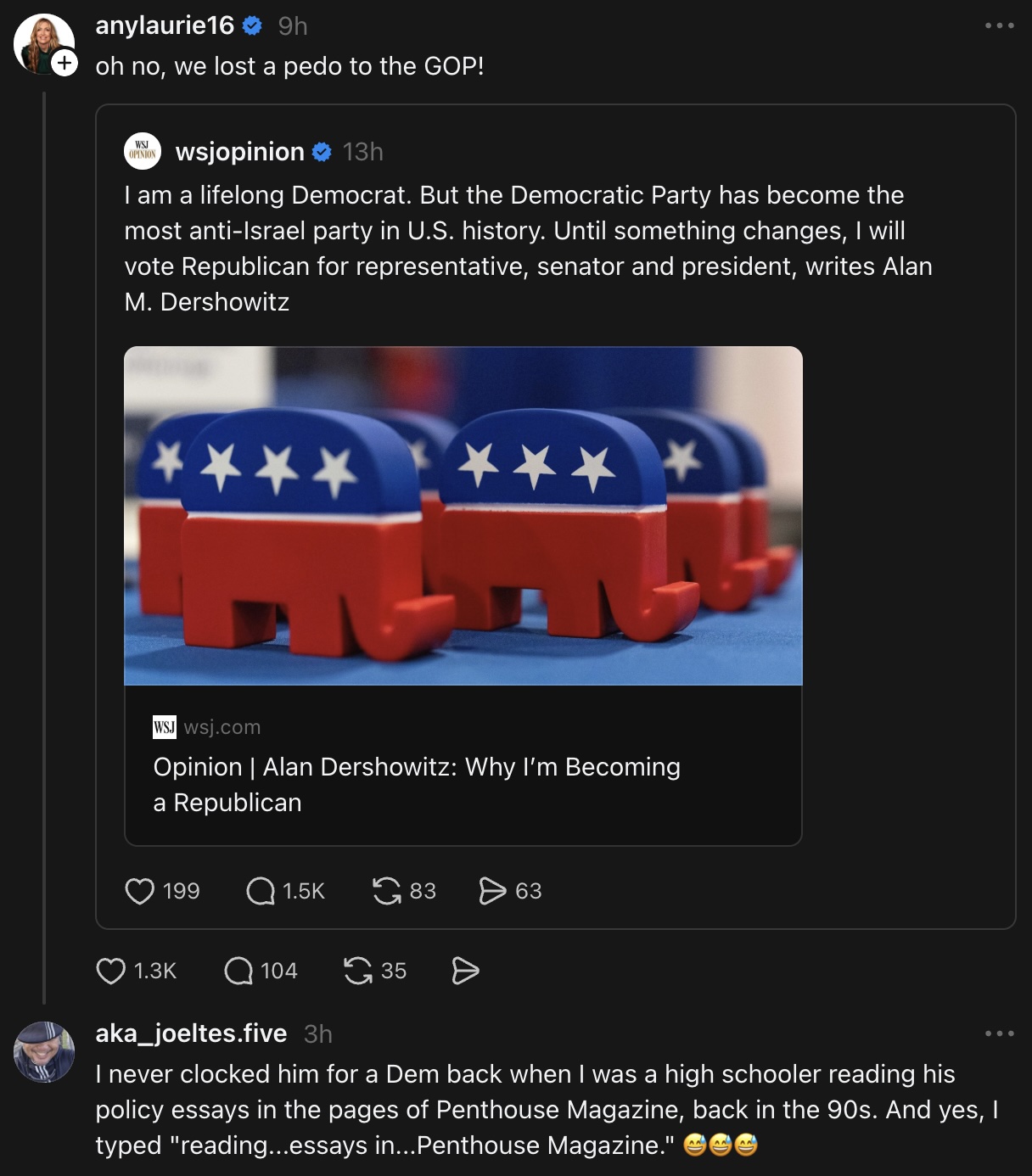
Task: Open replies on anylaurie16's post
Action: tap(238, 971)
